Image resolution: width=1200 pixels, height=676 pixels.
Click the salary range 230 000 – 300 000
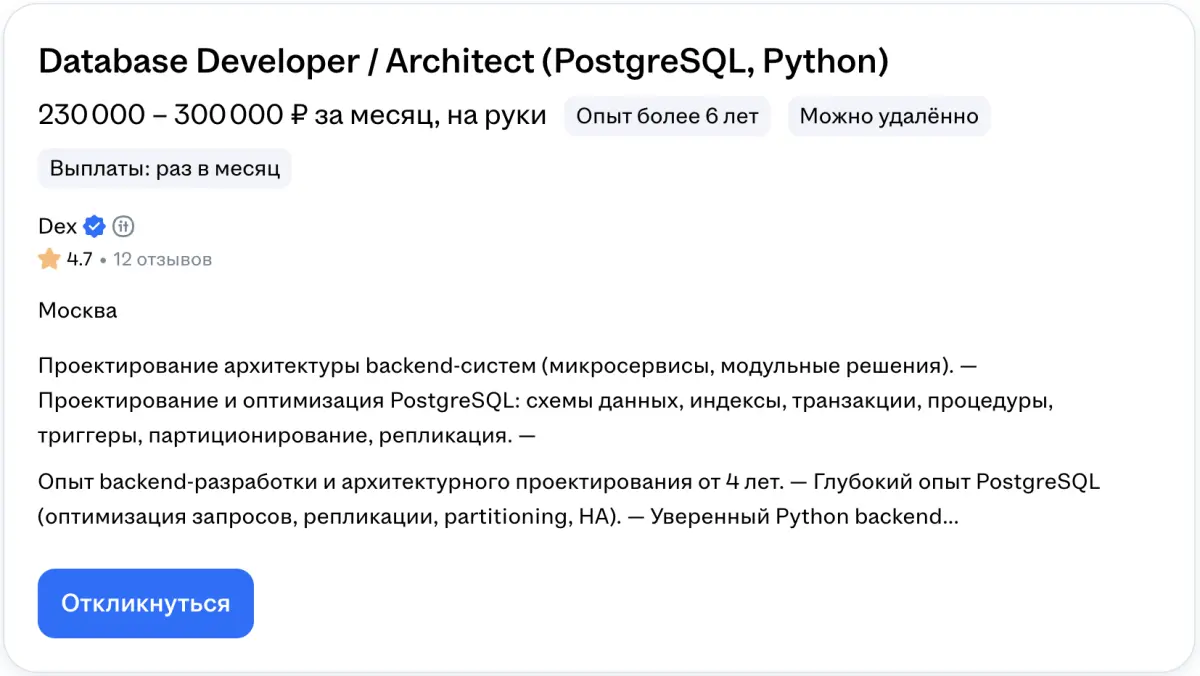pyautogui.click(x=160, y=116)
